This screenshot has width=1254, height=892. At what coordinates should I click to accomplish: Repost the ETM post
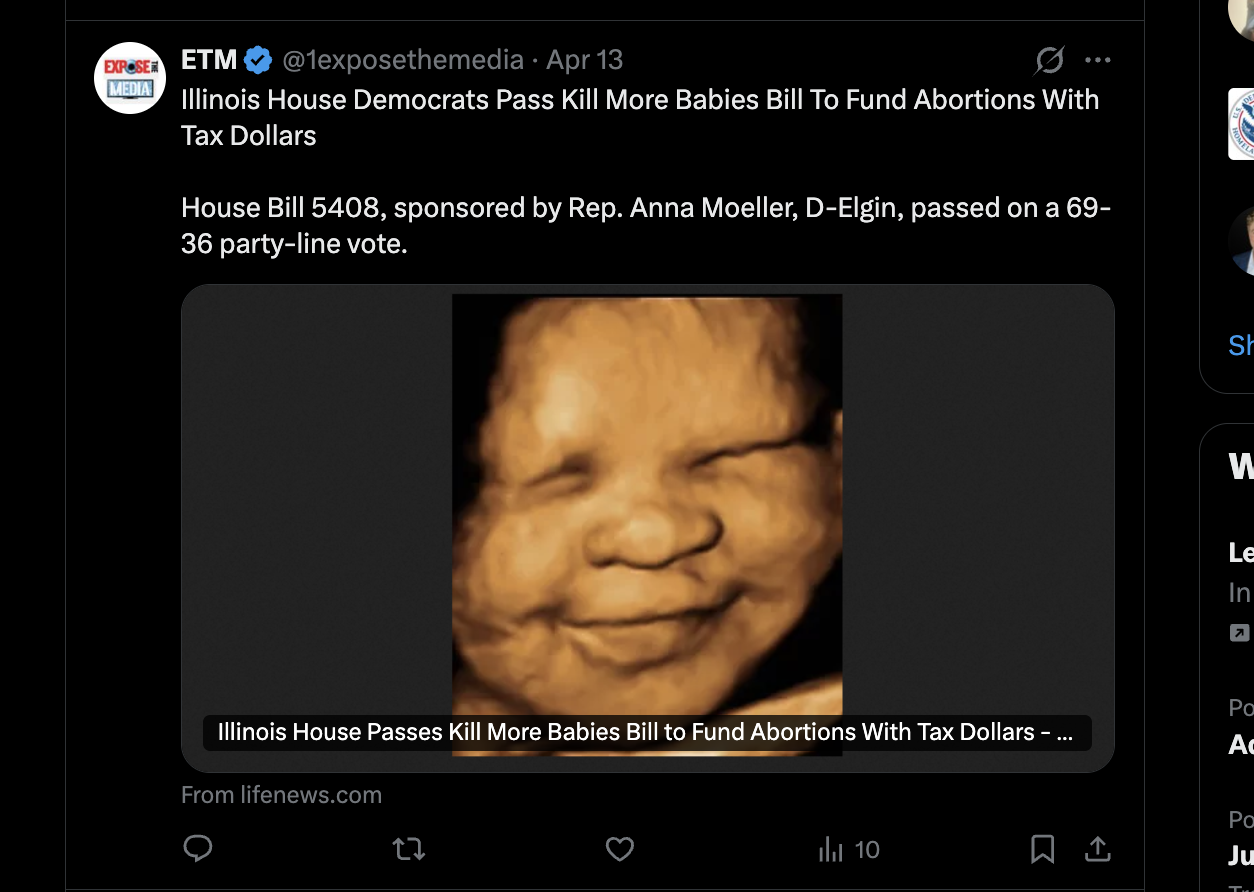408,849
